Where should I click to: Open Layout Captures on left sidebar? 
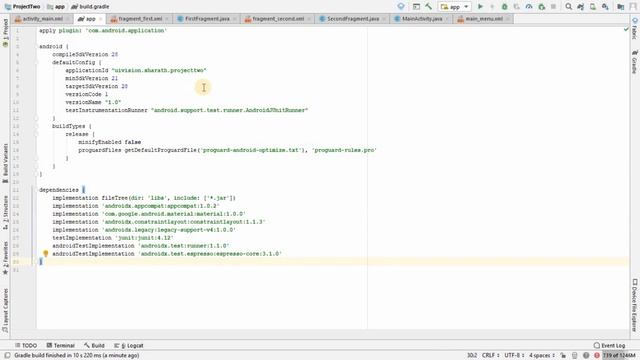(5, 311)
